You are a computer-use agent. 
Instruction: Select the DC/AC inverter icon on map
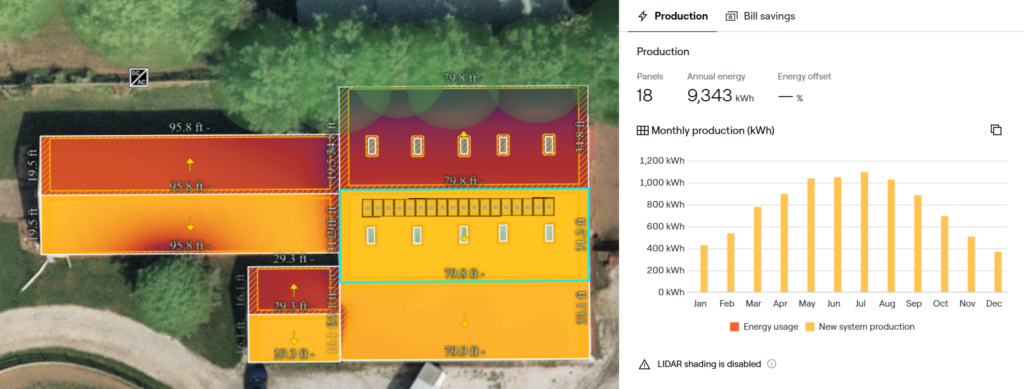(139, 78)
